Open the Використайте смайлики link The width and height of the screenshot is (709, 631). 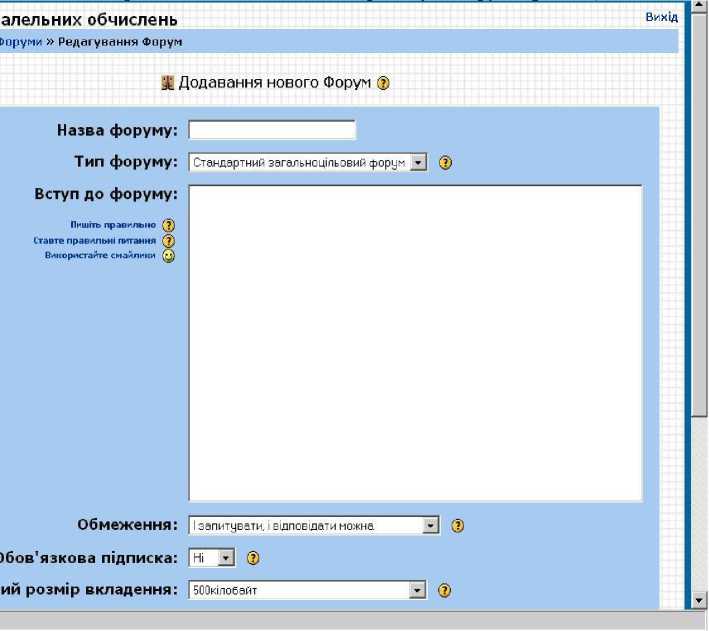[x=100, y=256]
